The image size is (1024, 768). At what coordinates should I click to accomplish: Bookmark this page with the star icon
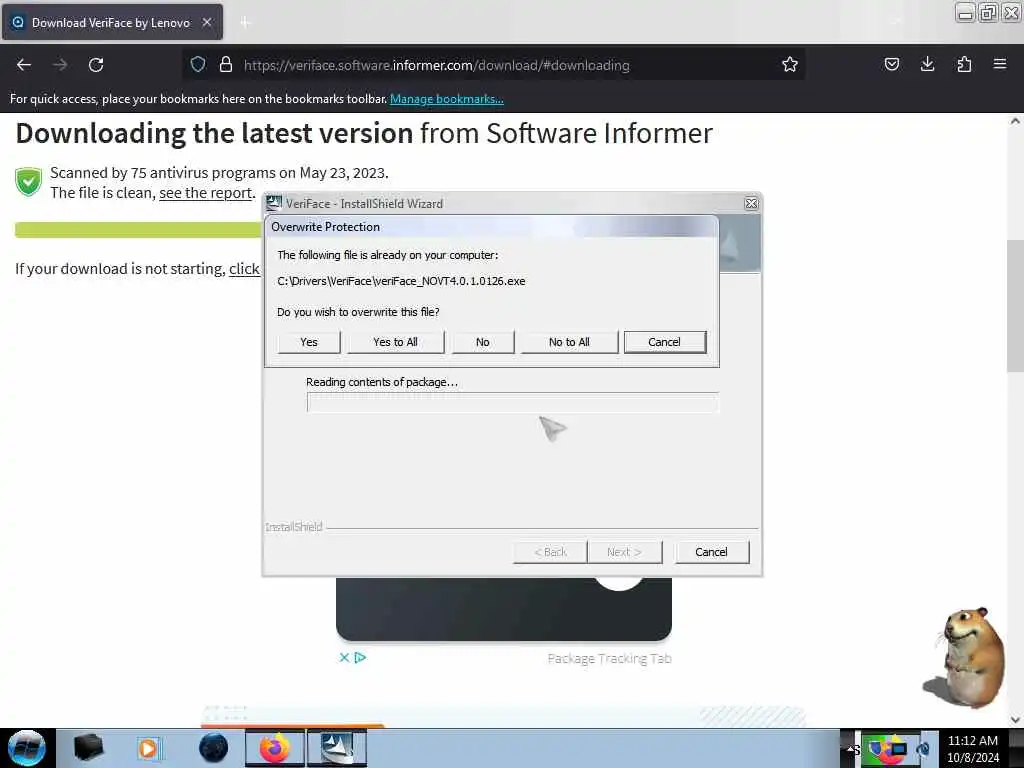[x=790, y=64]
